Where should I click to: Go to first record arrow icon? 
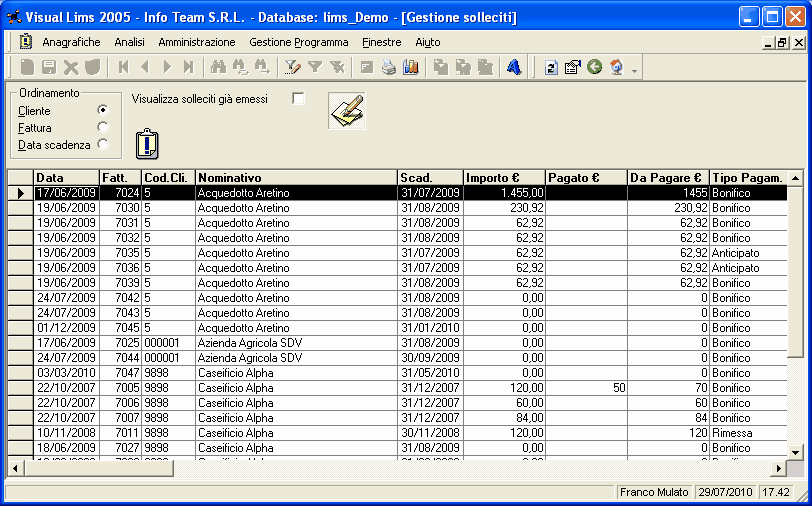coord(123,67)
